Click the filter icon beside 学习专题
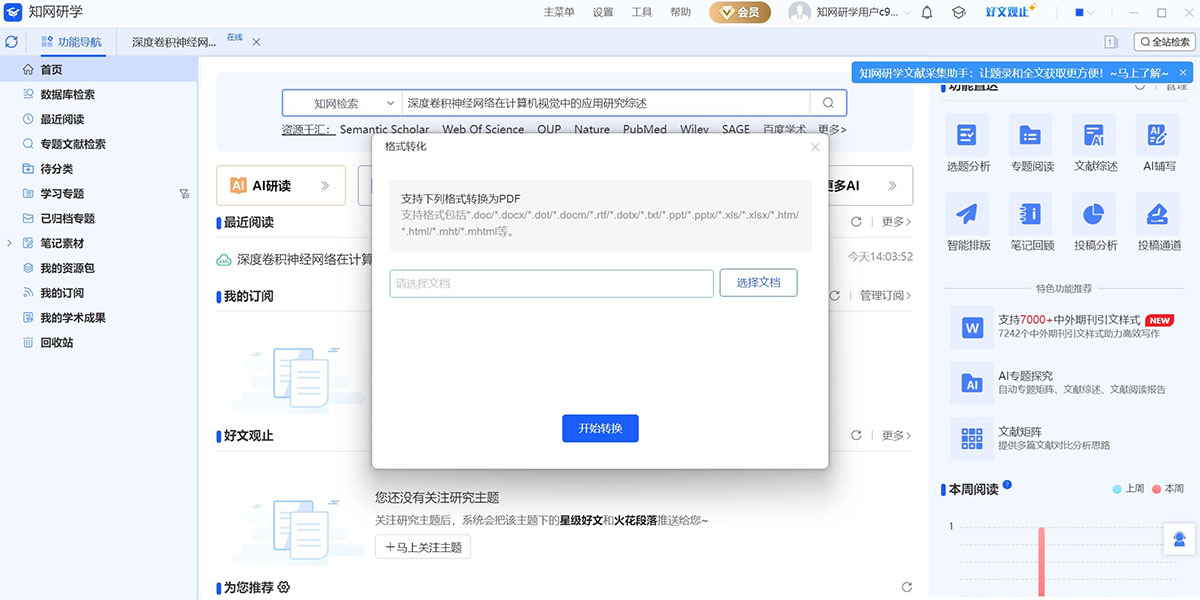Viewport: 1200px width, 600px height. click(183, 194)
